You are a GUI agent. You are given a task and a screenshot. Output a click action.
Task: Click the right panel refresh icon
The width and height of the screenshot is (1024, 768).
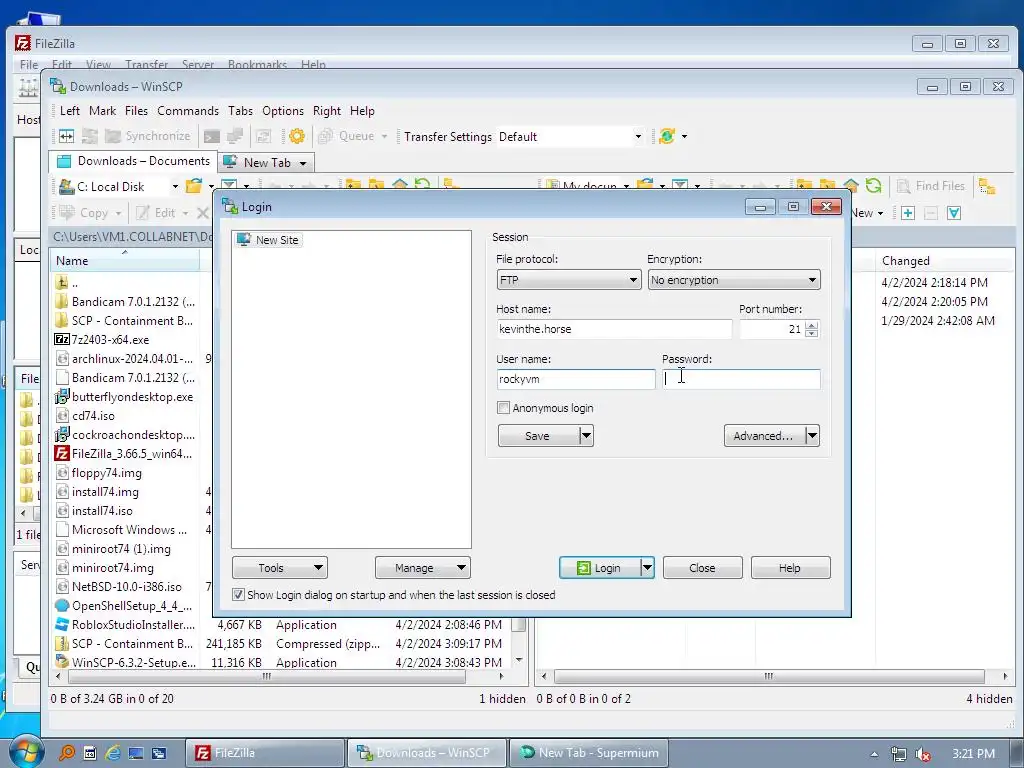pyautogui.click(x=873, y=186)
